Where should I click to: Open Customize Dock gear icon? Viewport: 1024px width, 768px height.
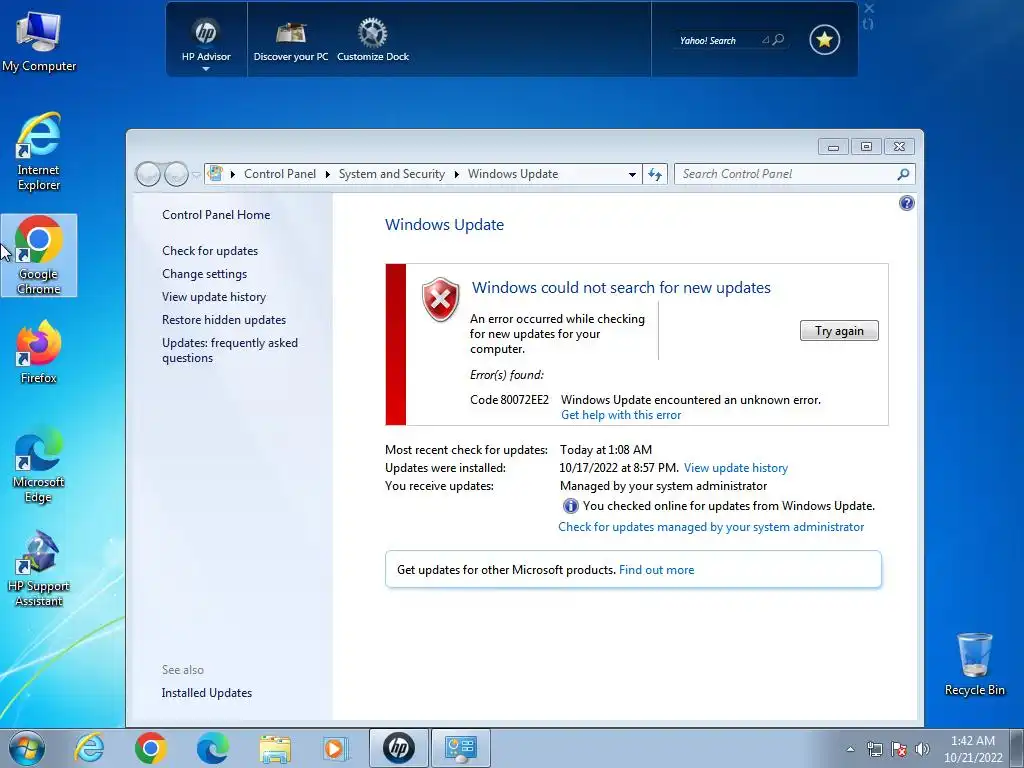(373, 40)
